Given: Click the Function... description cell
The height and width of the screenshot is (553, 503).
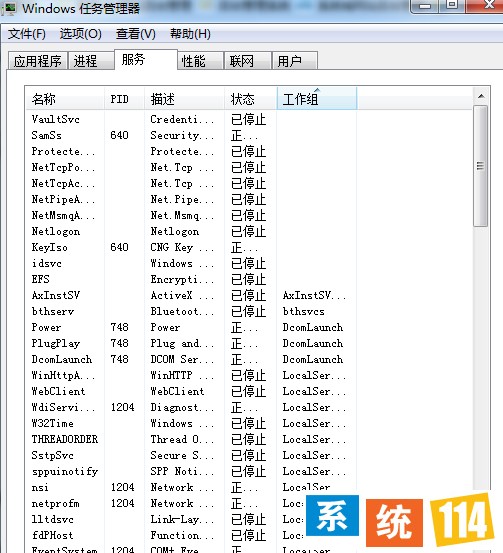Looking at the screenshot, I should click(x=182, y=535).
